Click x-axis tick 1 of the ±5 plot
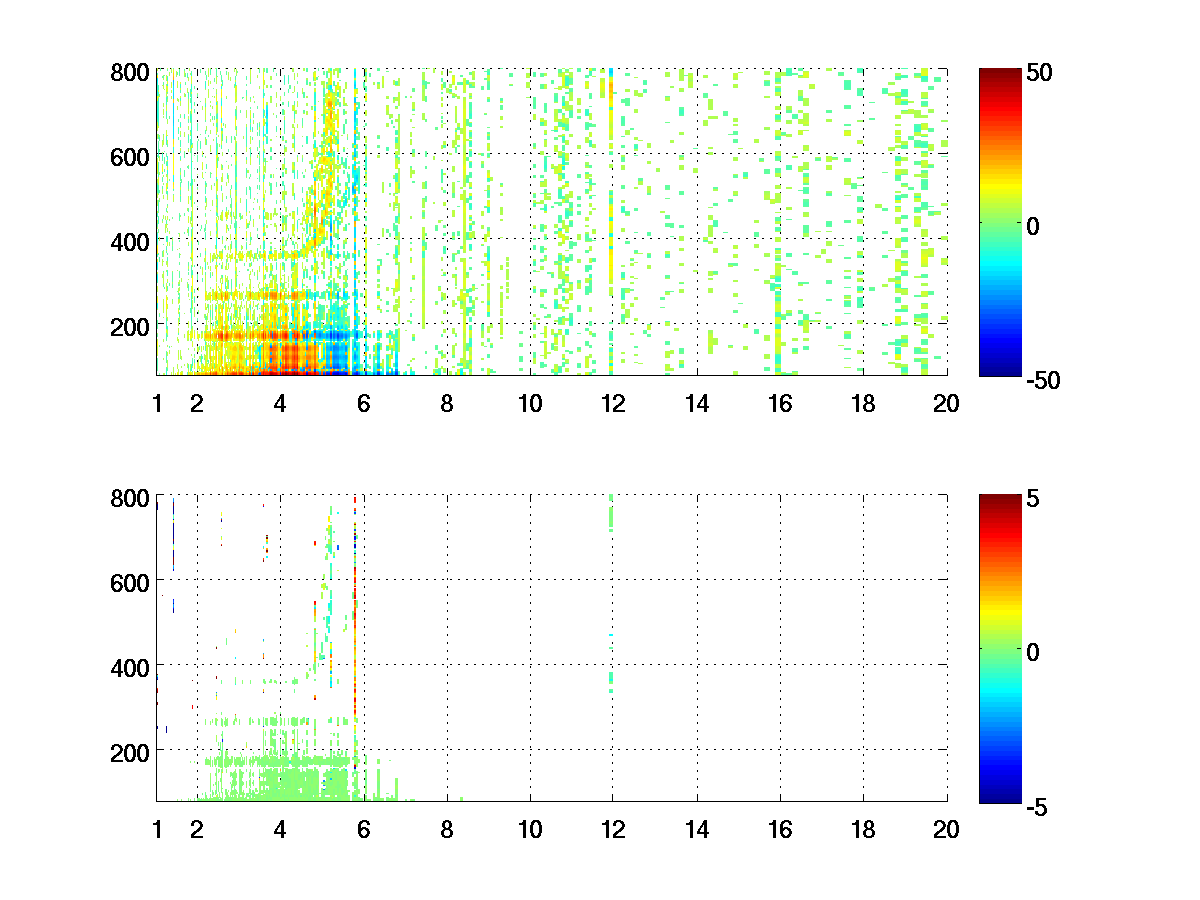1200x900 pixels. point(157,829)
